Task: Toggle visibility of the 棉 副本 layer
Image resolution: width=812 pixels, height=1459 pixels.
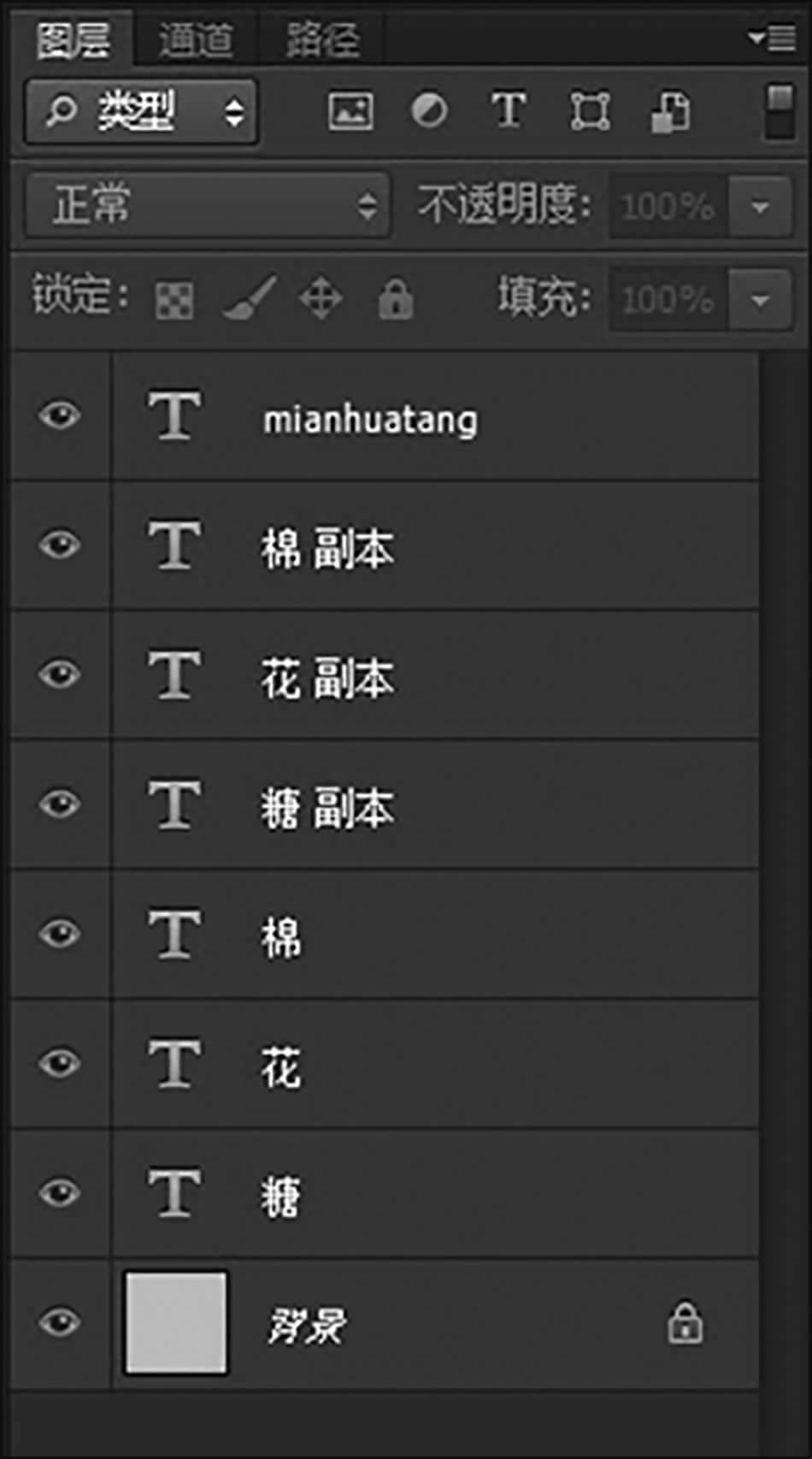Action: (60, 545)
